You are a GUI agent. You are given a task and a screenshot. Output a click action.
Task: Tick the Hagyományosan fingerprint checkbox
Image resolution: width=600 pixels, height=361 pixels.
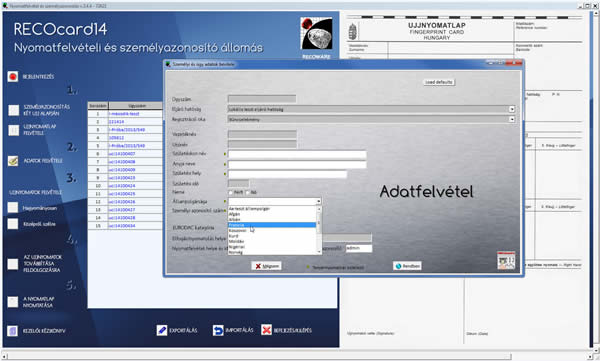(13, 207)
